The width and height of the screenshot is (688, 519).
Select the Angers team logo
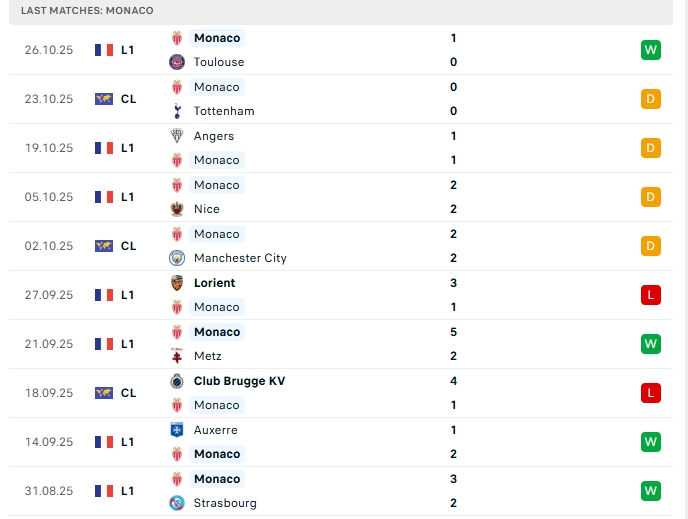tap(177, 136)
